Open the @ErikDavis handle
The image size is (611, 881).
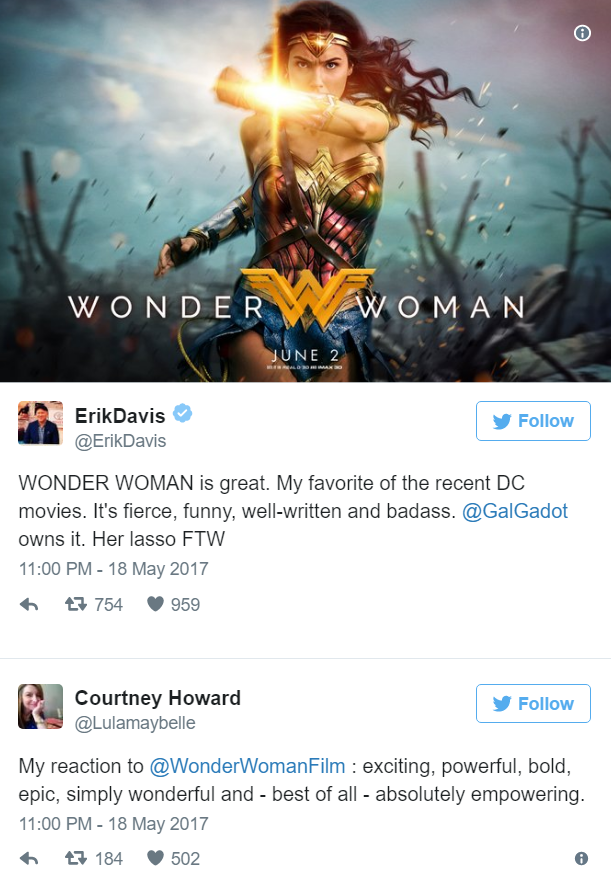point(120,441)
